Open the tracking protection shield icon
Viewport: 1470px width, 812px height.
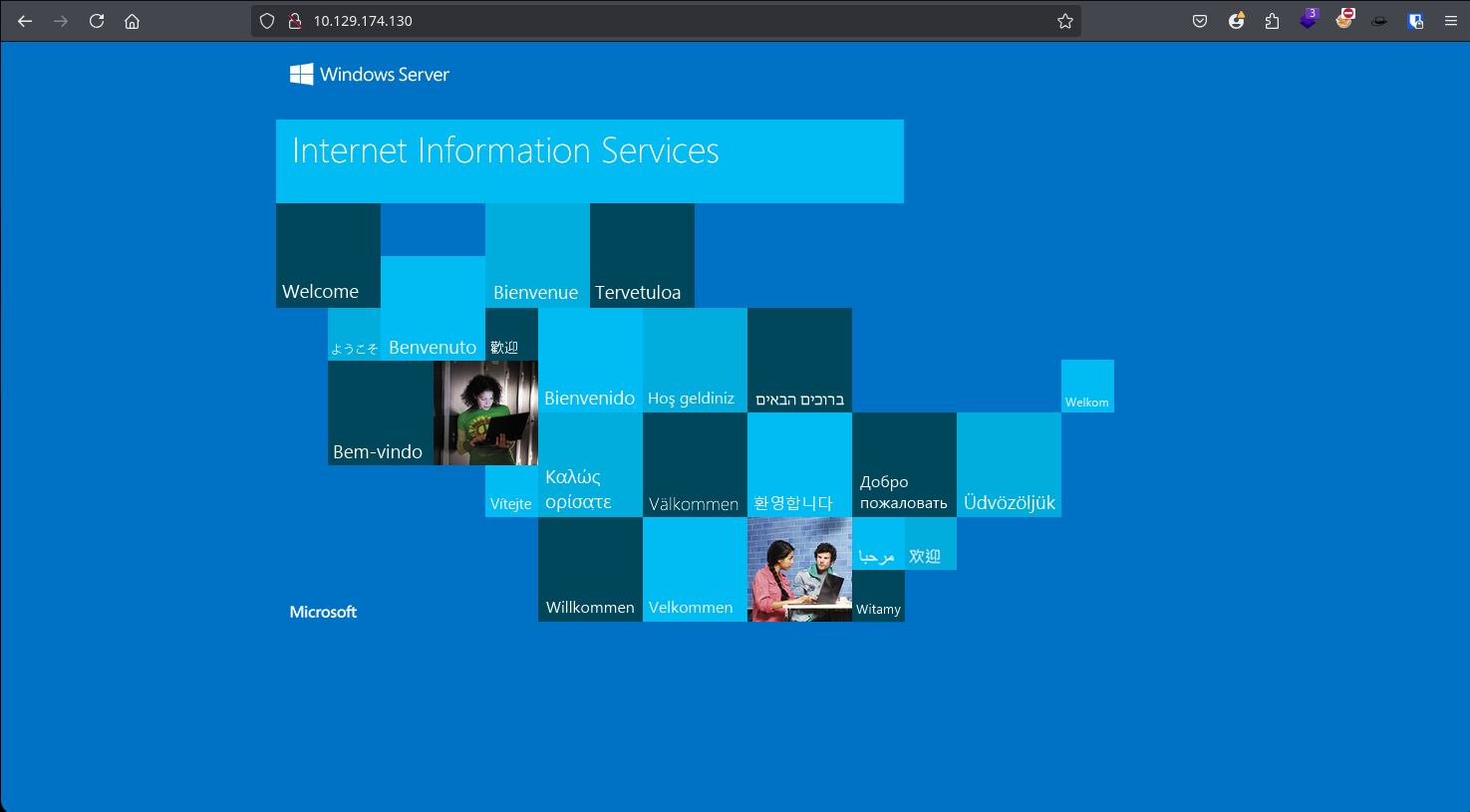[x=267, y=21]
